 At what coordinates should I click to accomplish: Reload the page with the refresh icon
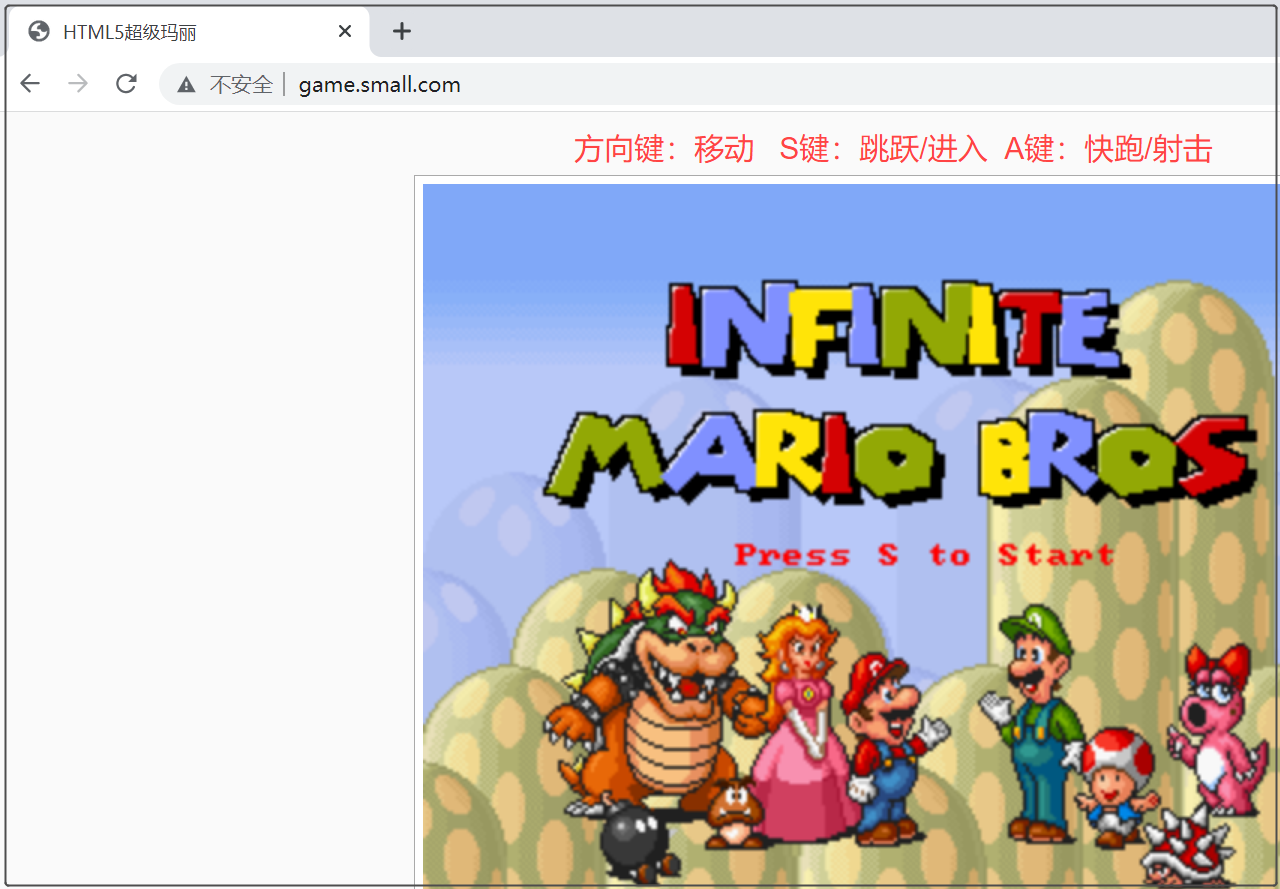[126, 84]
